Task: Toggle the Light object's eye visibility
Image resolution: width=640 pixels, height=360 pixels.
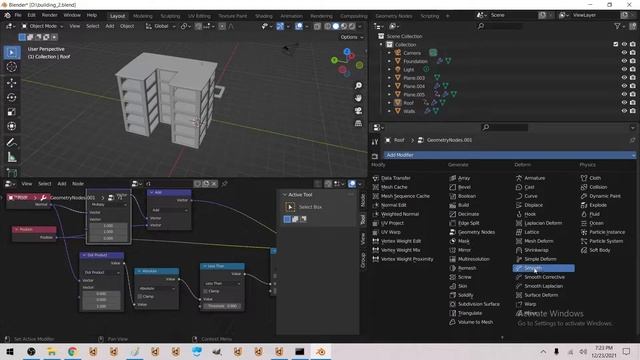Action: click(x=624, y=69)
